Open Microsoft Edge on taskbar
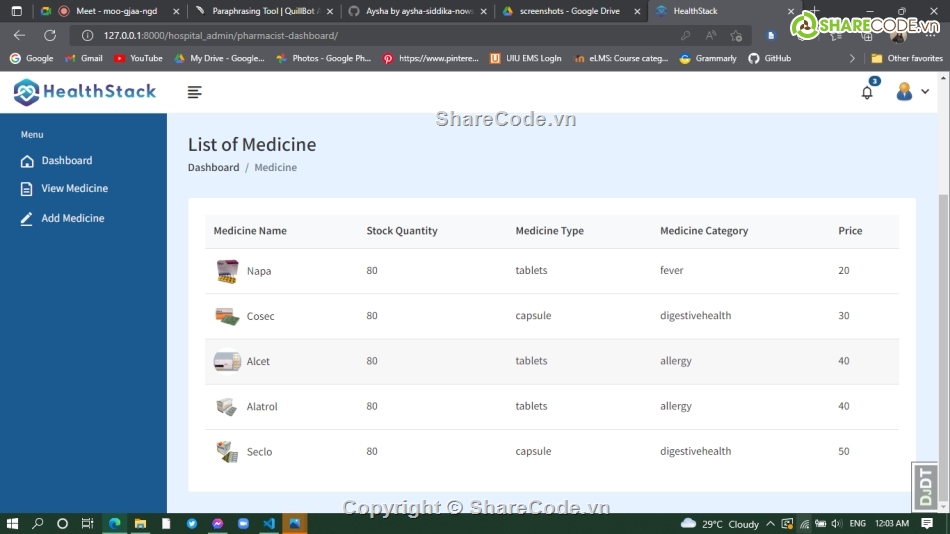The height and width of the screenshot is (534, 950). (115, 524)
